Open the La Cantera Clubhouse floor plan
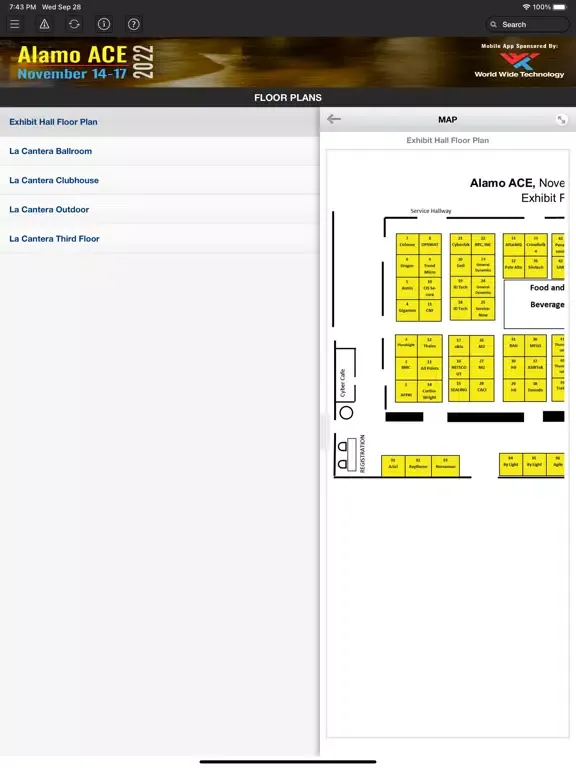The image size is (576, 768). coord(160,180)
